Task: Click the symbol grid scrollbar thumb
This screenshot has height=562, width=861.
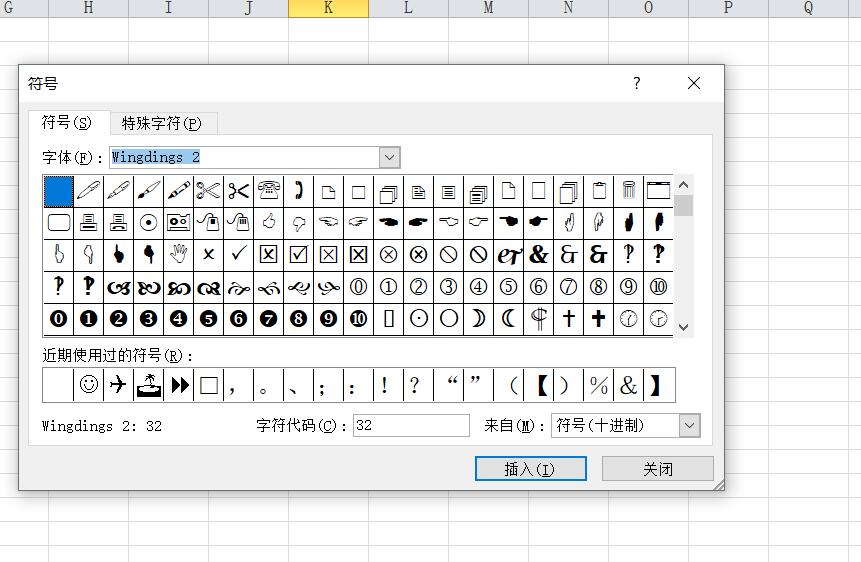Action: pyautogui.click(x=684, y=206)
